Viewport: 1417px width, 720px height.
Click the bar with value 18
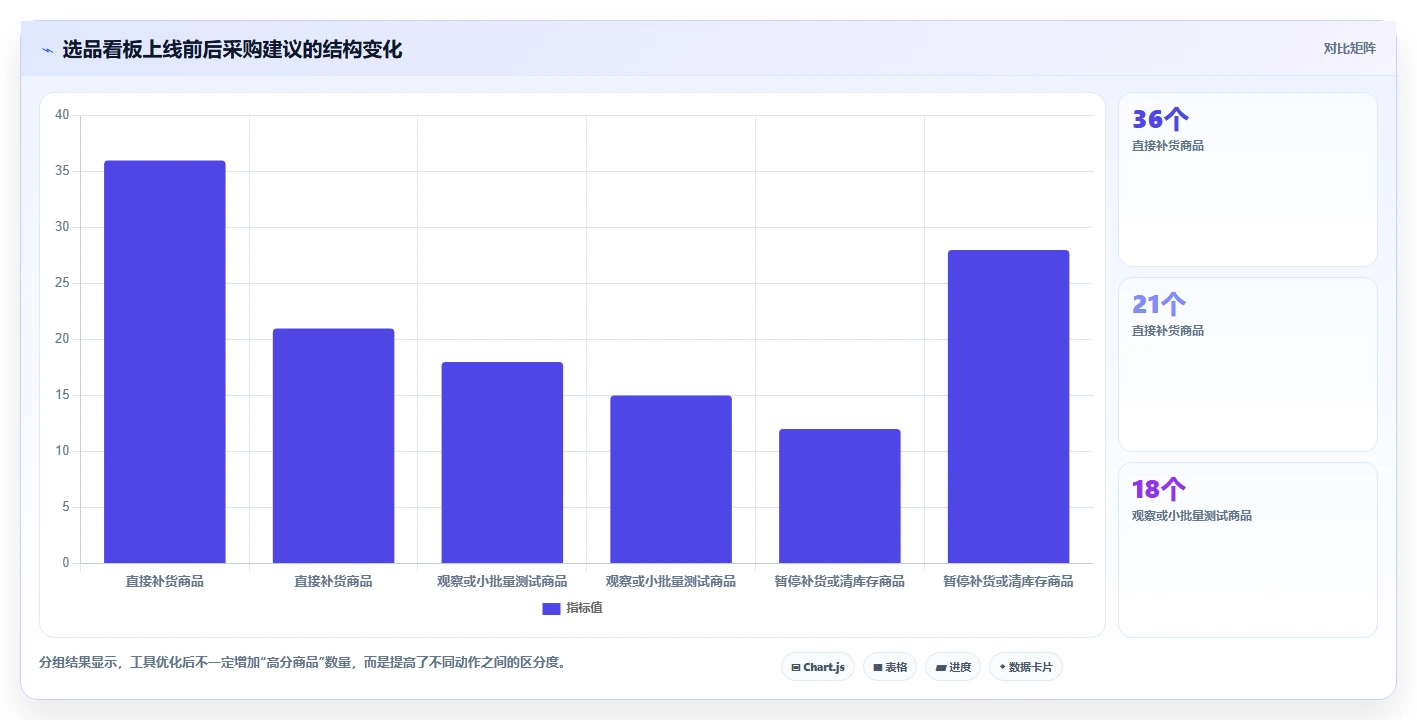502,463
